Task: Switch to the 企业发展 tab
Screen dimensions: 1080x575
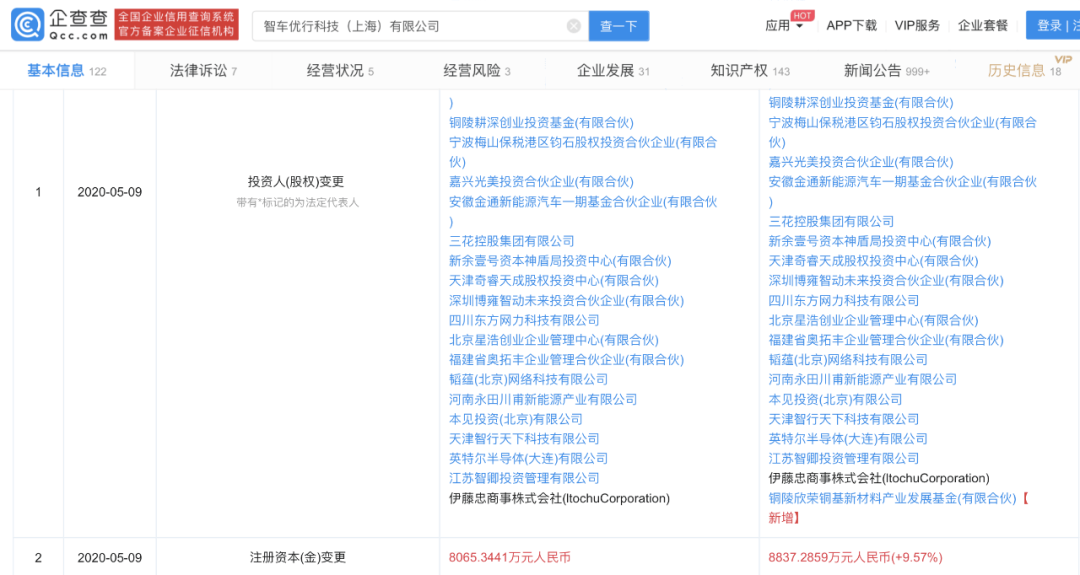Action: pos(613,70)
